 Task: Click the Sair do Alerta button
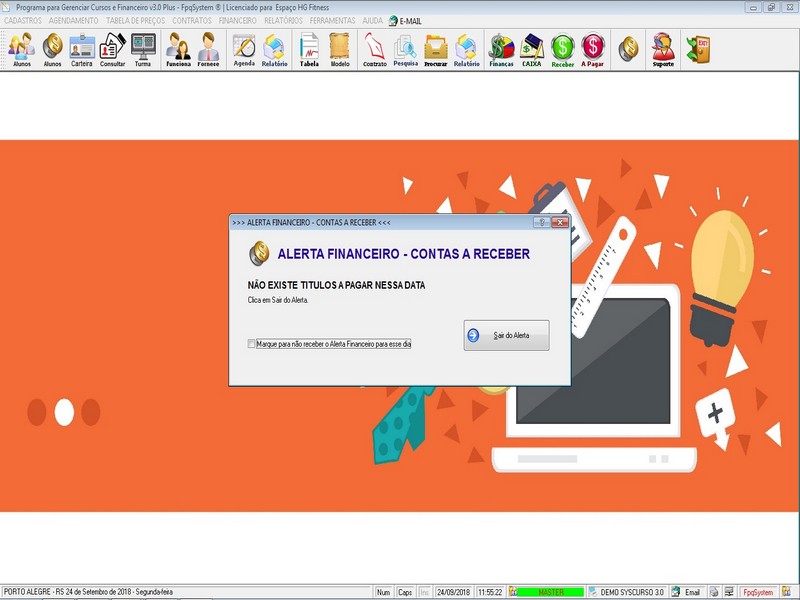coord(506,335)
